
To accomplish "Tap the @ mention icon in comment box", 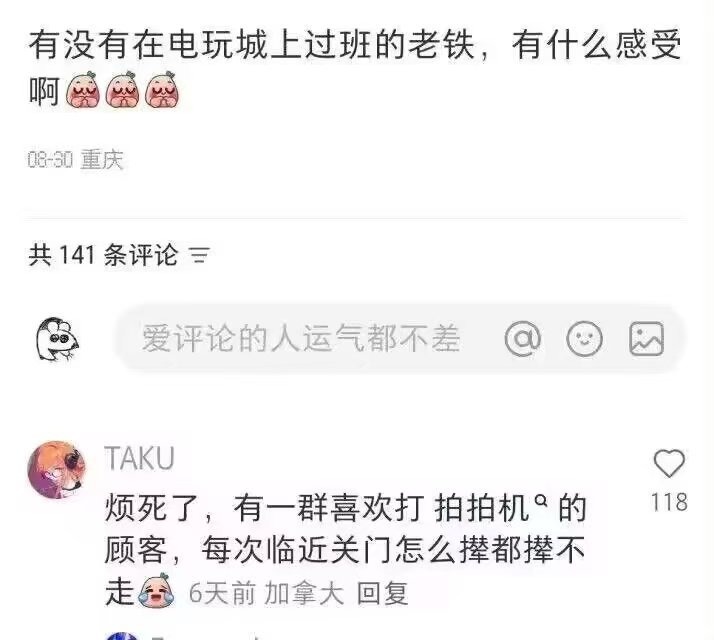I will click(523, 339).
